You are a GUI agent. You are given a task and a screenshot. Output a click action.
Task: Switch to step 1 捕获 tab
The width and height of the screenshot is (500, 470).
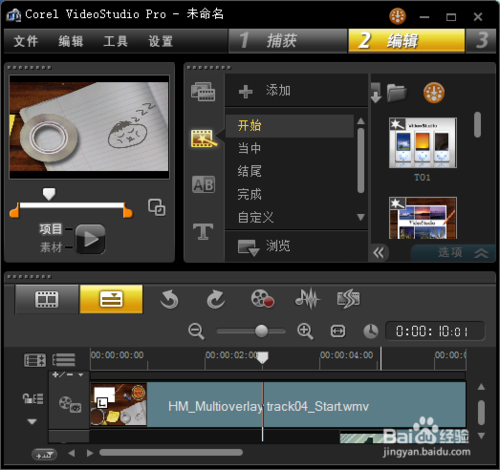tap(288, 41)
